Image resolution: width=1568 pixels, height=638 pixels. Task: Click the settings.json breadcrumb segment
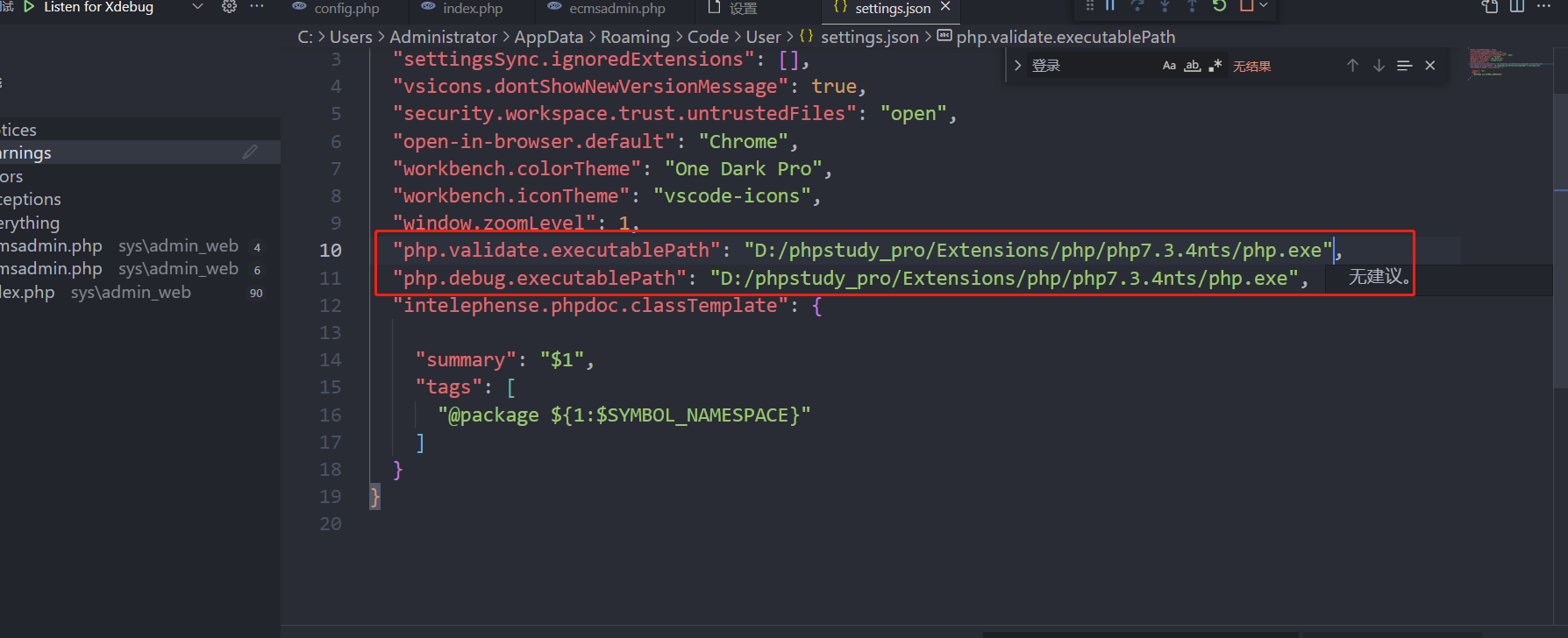click(x=869, y=37)
